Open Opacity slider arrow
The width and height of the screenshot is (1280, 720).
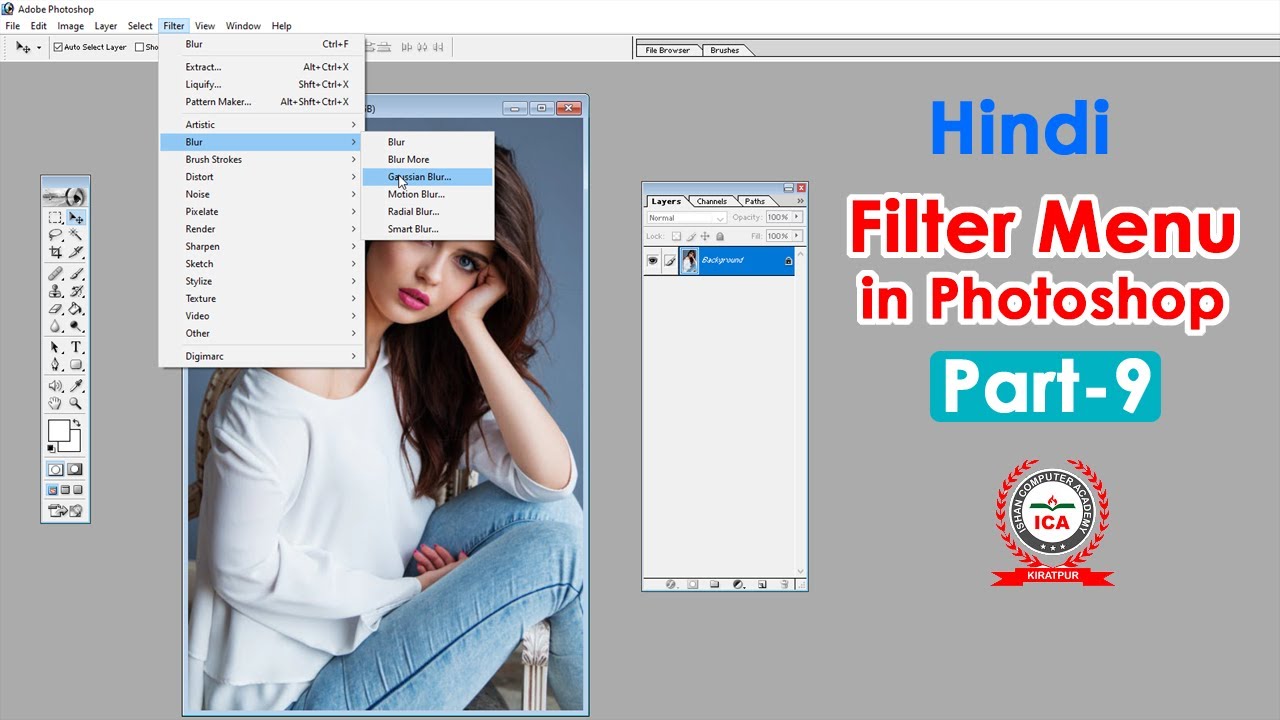tap(797, 217)
